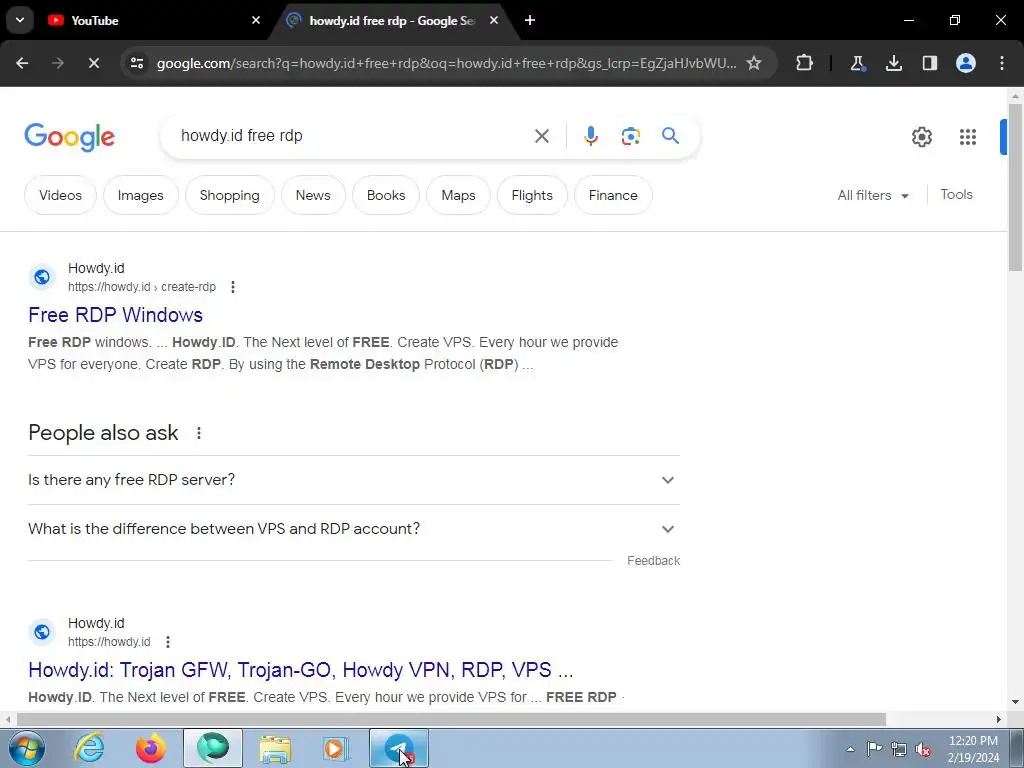Expand the All filters dropdown

click(x=873, y=195)
